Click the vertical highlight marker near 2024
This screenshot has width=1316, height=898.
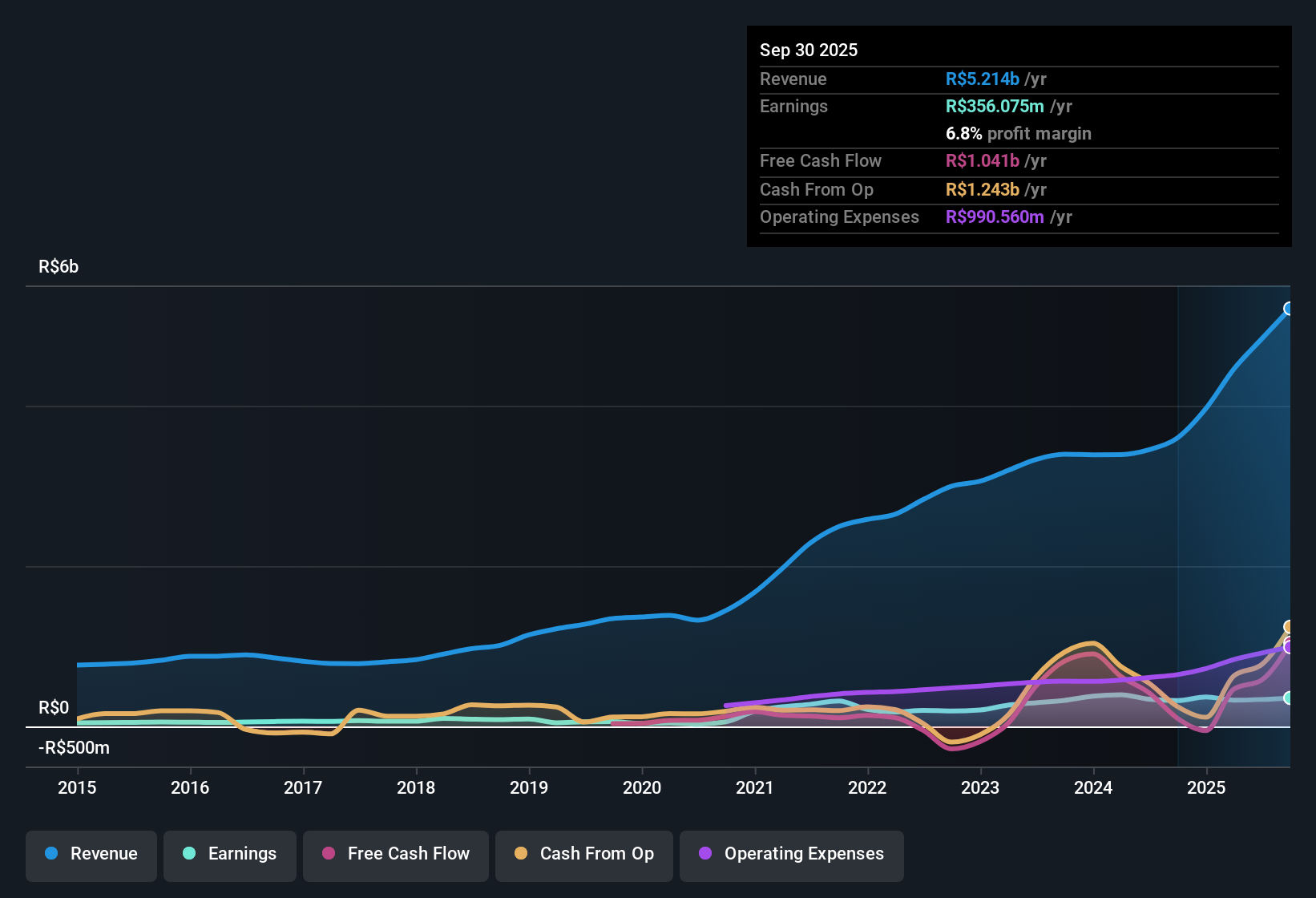pyautogui.click(x=1177, y=521)
